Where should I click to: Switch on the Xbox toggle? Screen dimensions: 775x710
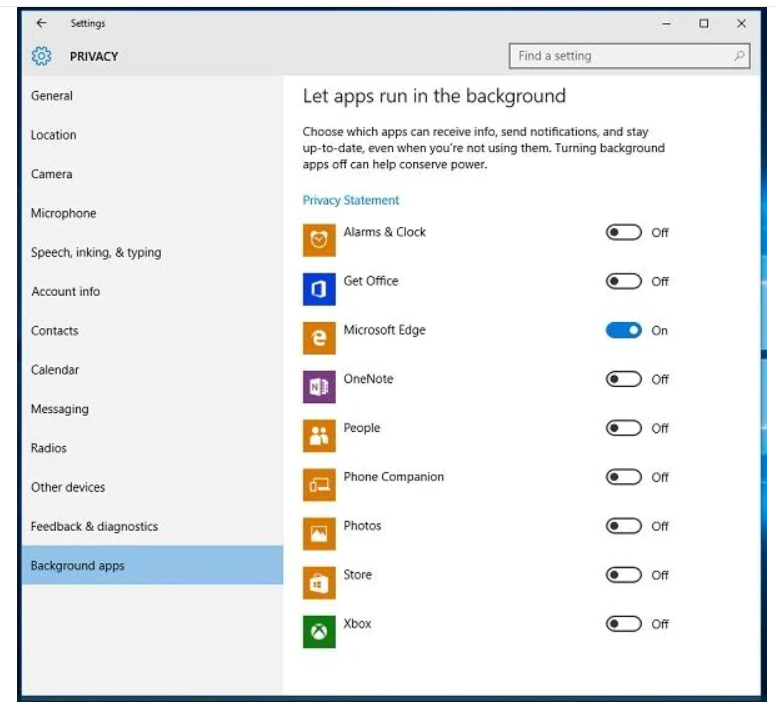point(624,624)
